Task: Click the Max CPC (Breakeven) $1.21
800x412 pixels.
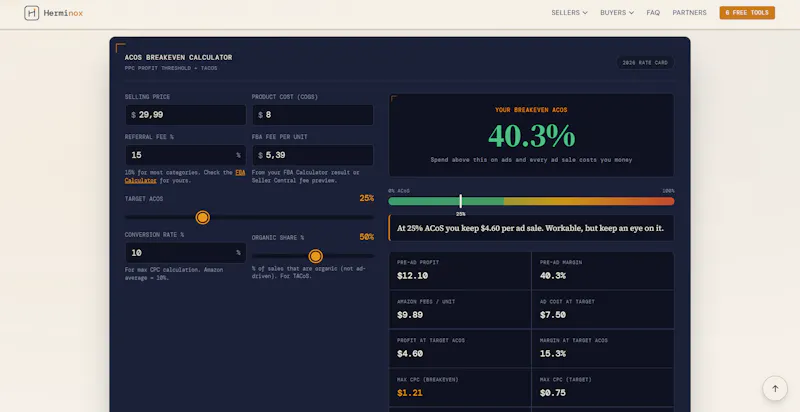Action: (410, 393)
